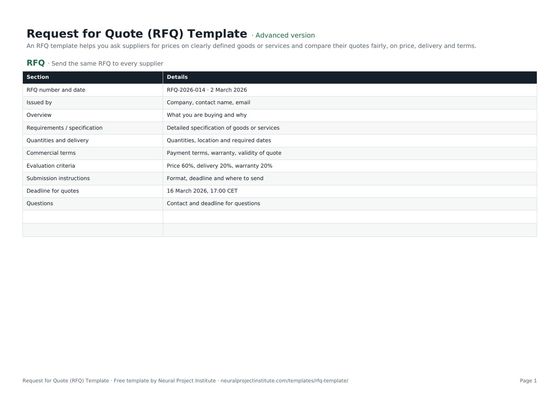Click the green 'RFQ' section heading

point(36,63)
